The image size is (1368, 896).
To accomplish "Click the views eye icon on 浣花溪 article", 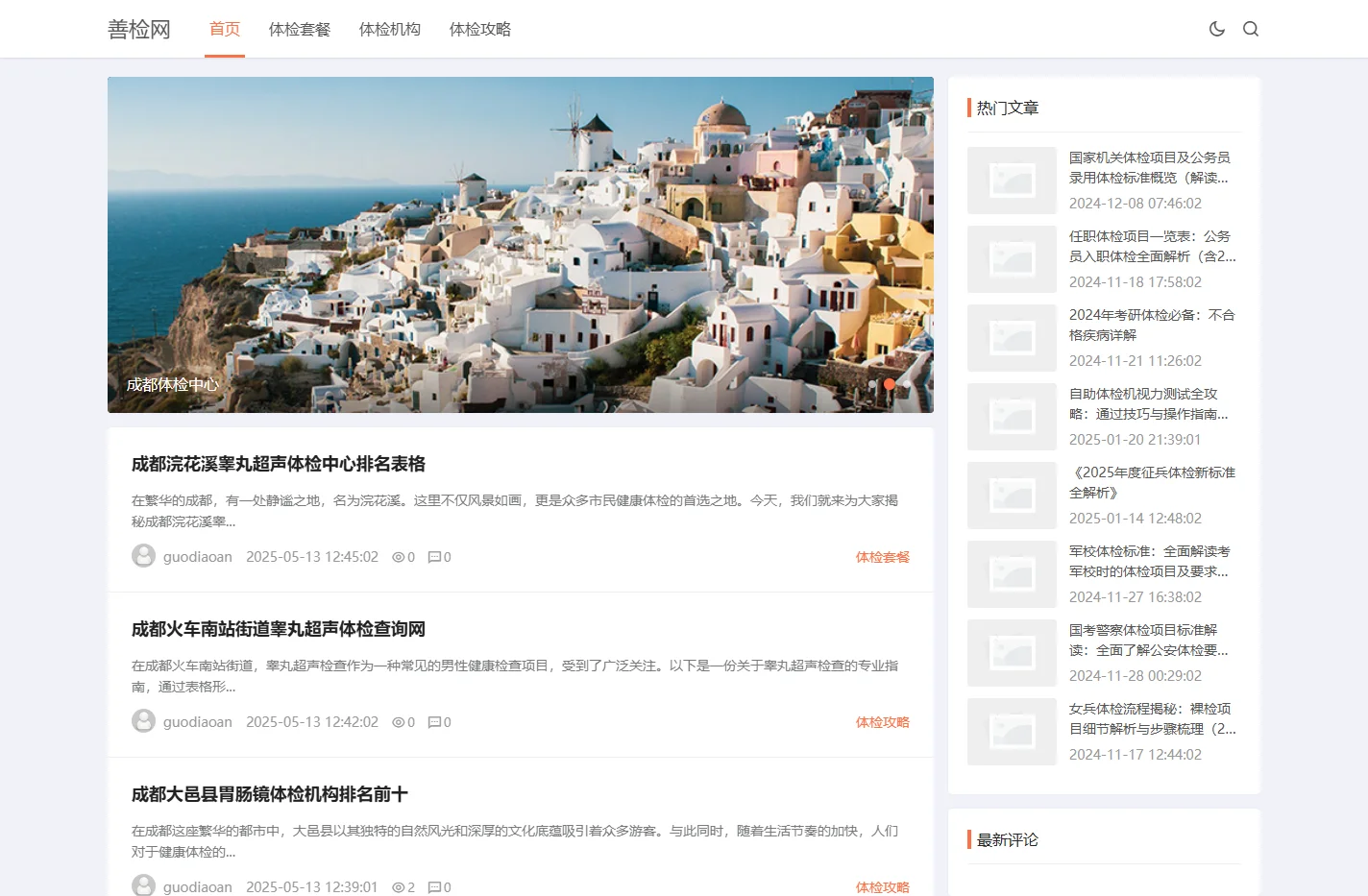I will click(x=398, y=557).
